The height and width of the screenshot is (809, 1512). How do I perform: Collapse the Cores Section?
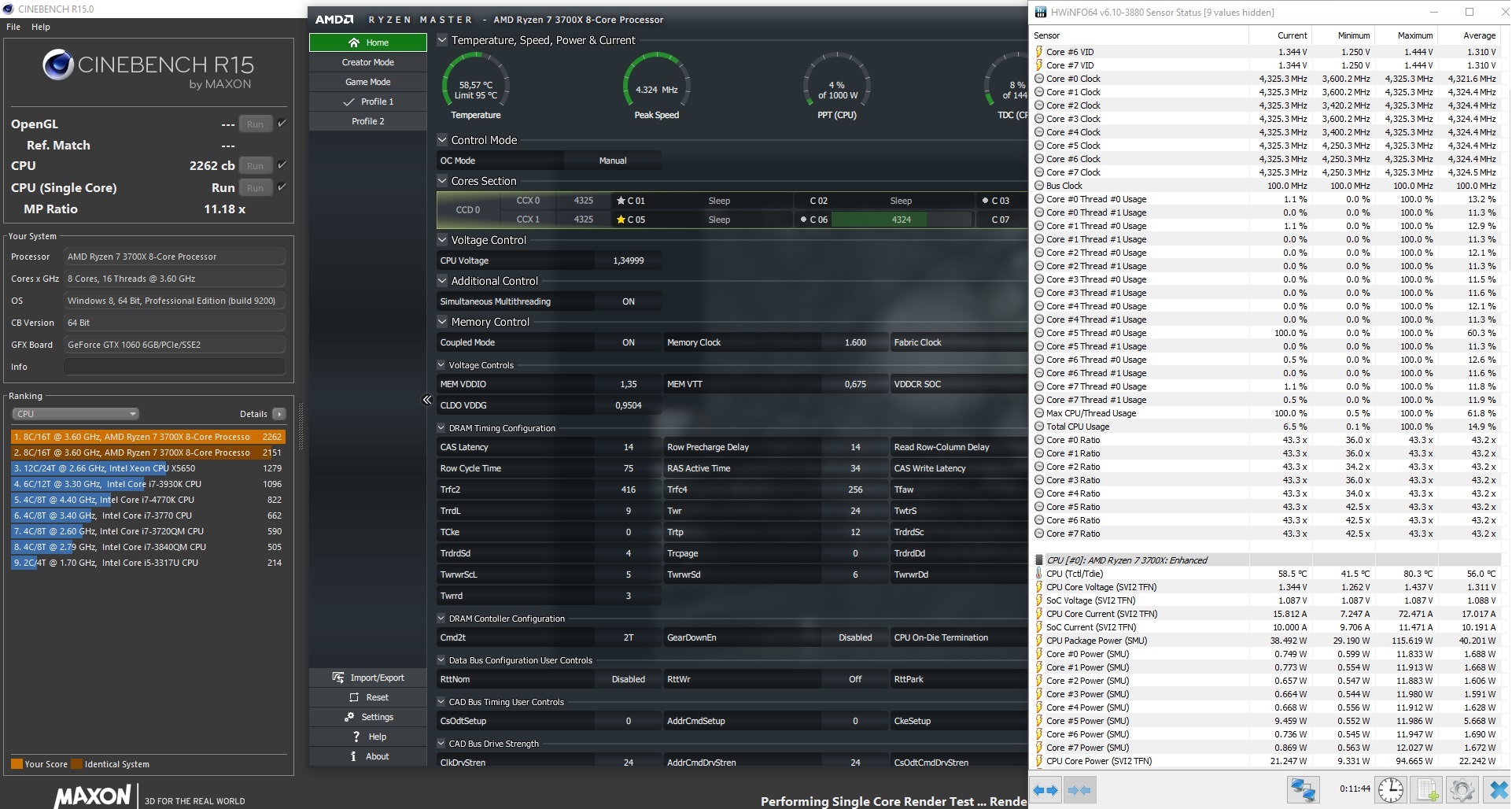(442, 181)
